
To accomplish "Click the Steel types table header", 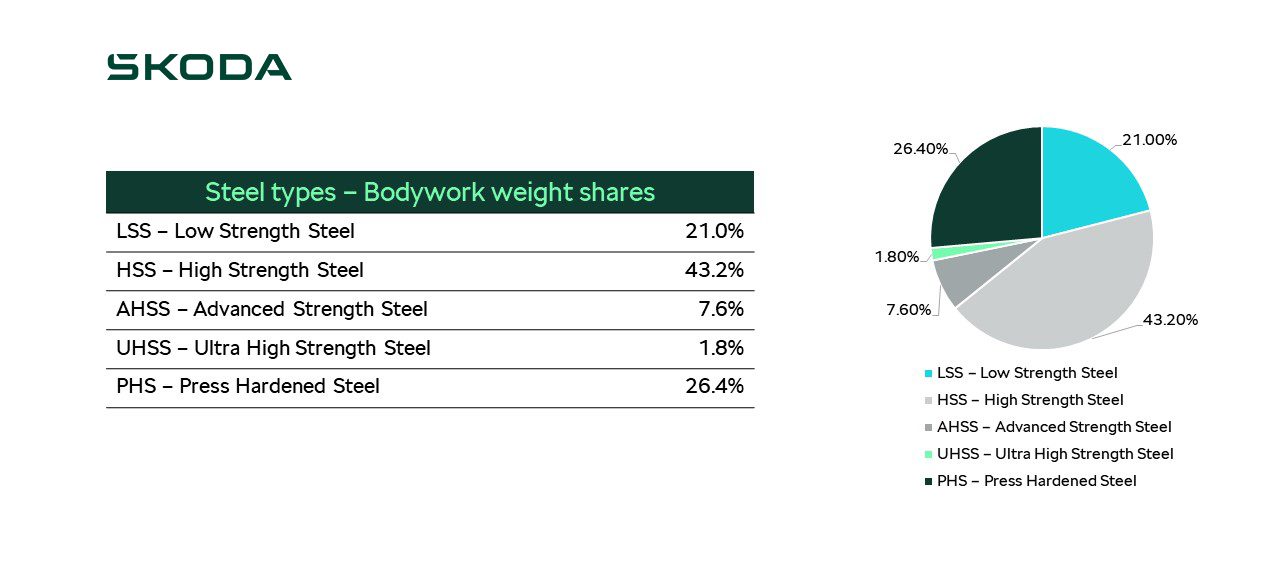I will click(430, 192).
